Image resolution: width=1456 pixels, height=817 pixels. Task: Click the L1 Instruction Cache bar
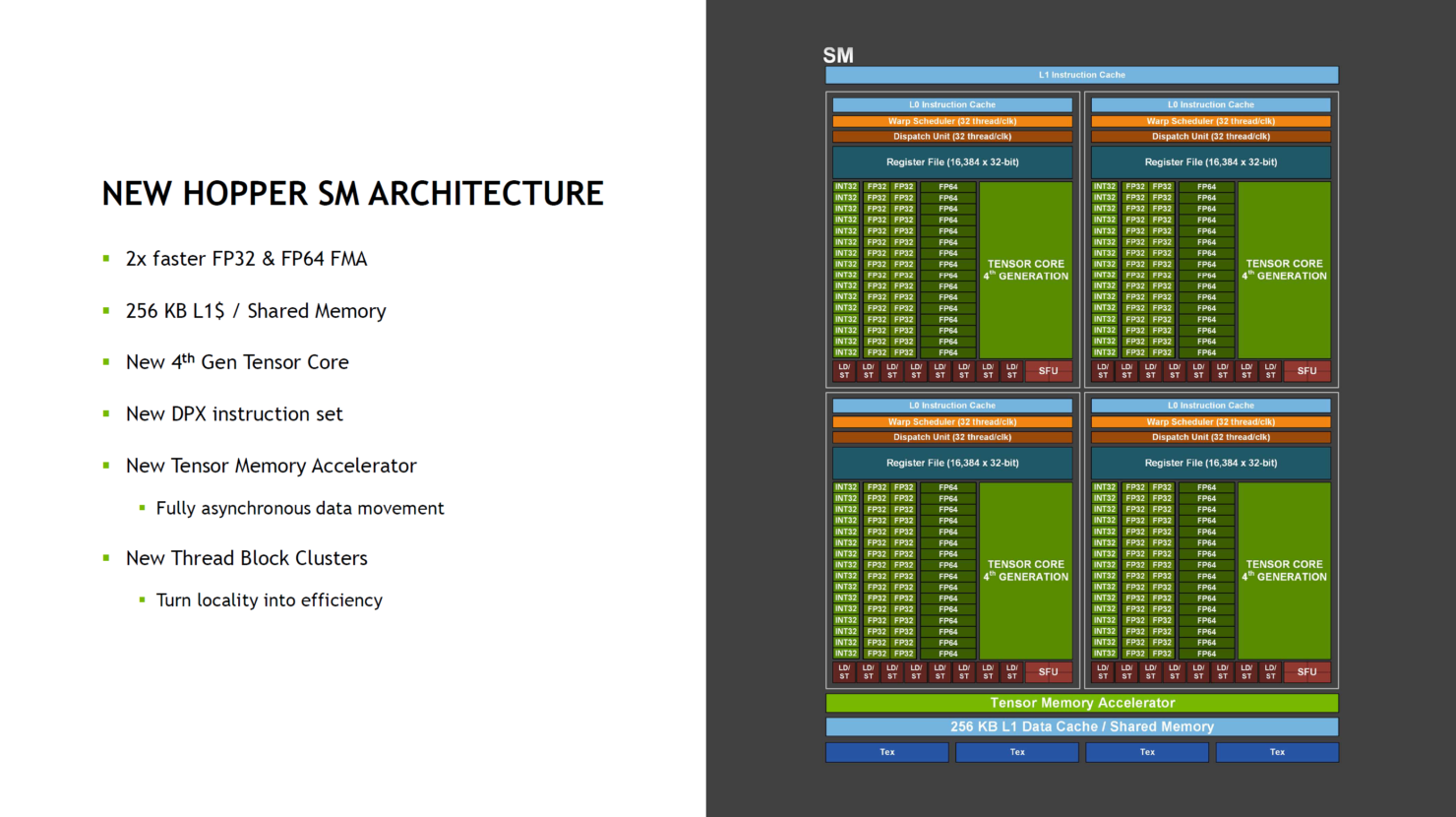pos(1081,74)
